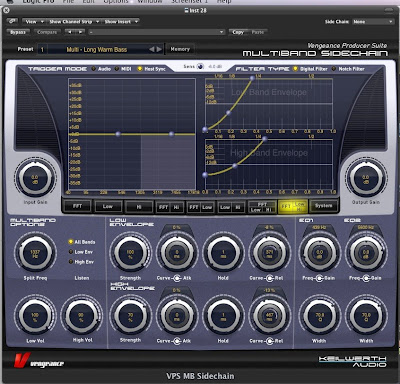Open the settings name dropdown next to Copy
Image resolution: width=400 pixels, height=384 pixels.
click(x=156, y=32)
